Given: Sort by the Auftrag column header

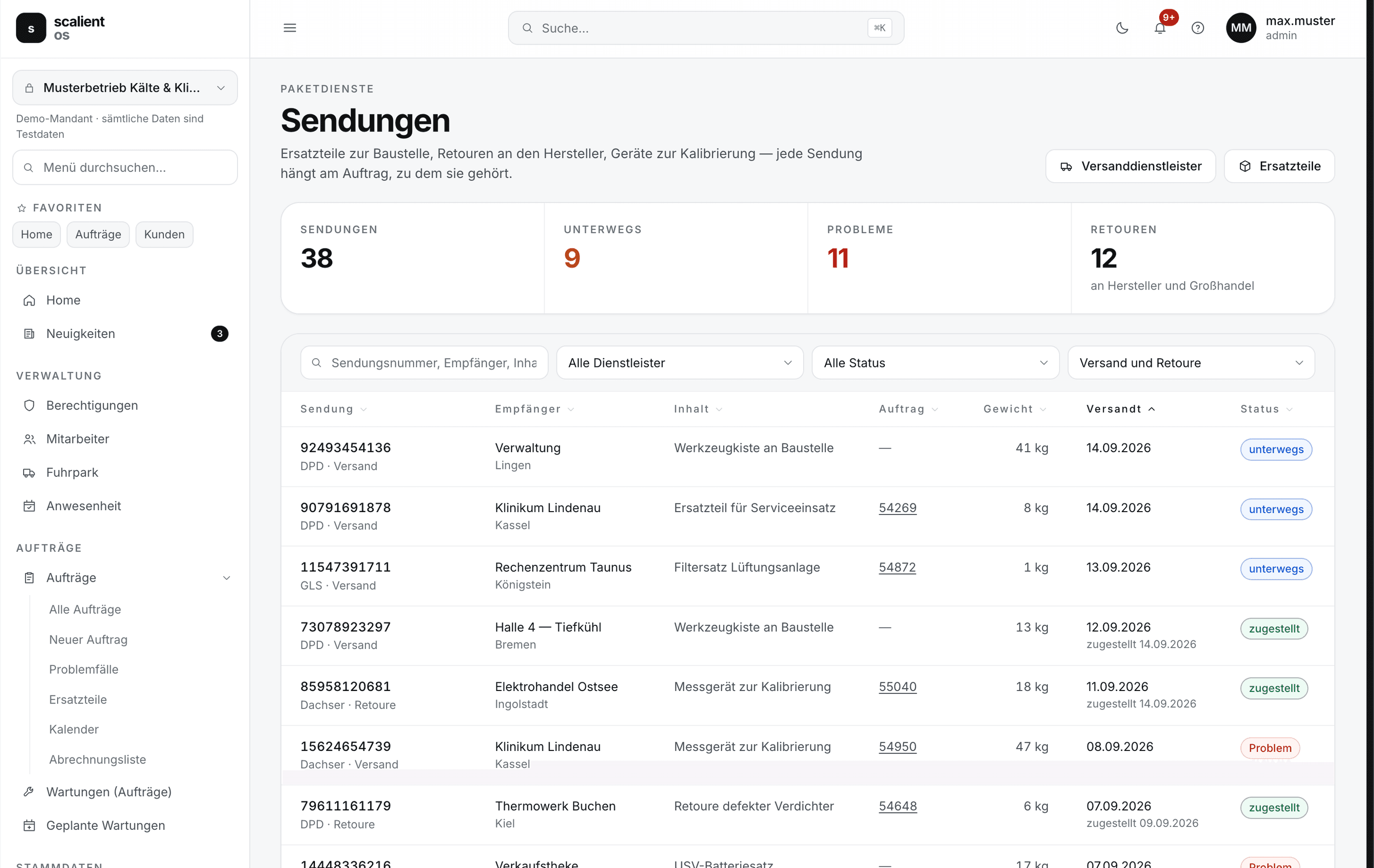Looking at the screenshot, I should click(909, 409).
